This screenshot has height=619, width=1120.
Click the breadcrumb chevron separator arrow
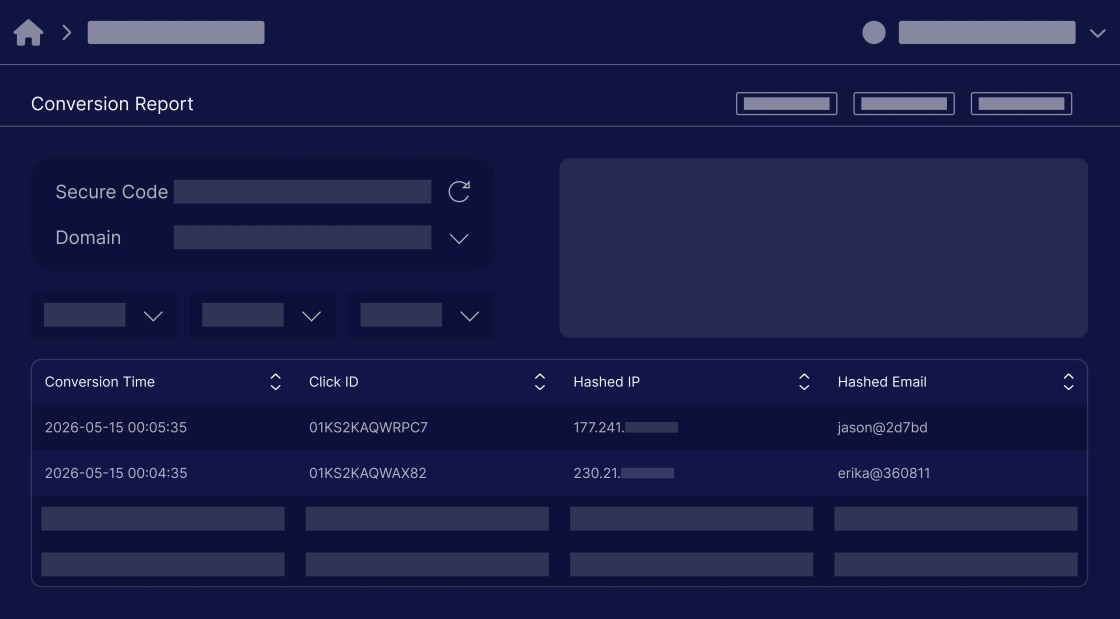pyautogui.click(x=66, y=32)
